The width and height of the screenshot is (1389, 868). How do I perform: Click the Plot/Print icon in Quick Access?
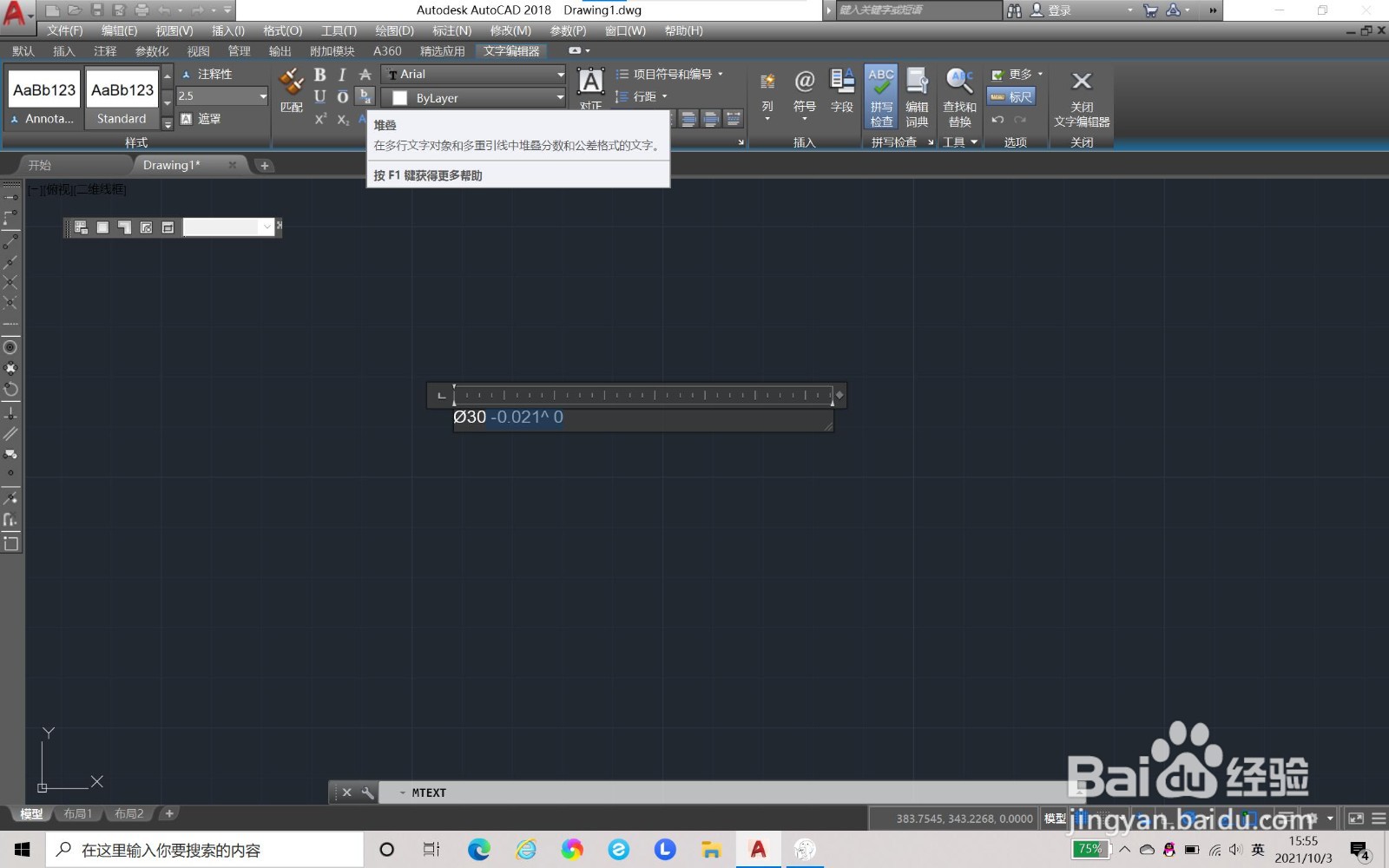[x=142, y=10]
